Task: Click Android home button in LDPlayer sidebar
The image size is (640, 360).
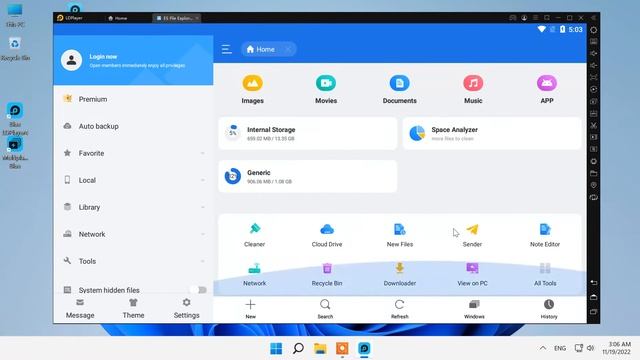Action: [x=593, y=297]
